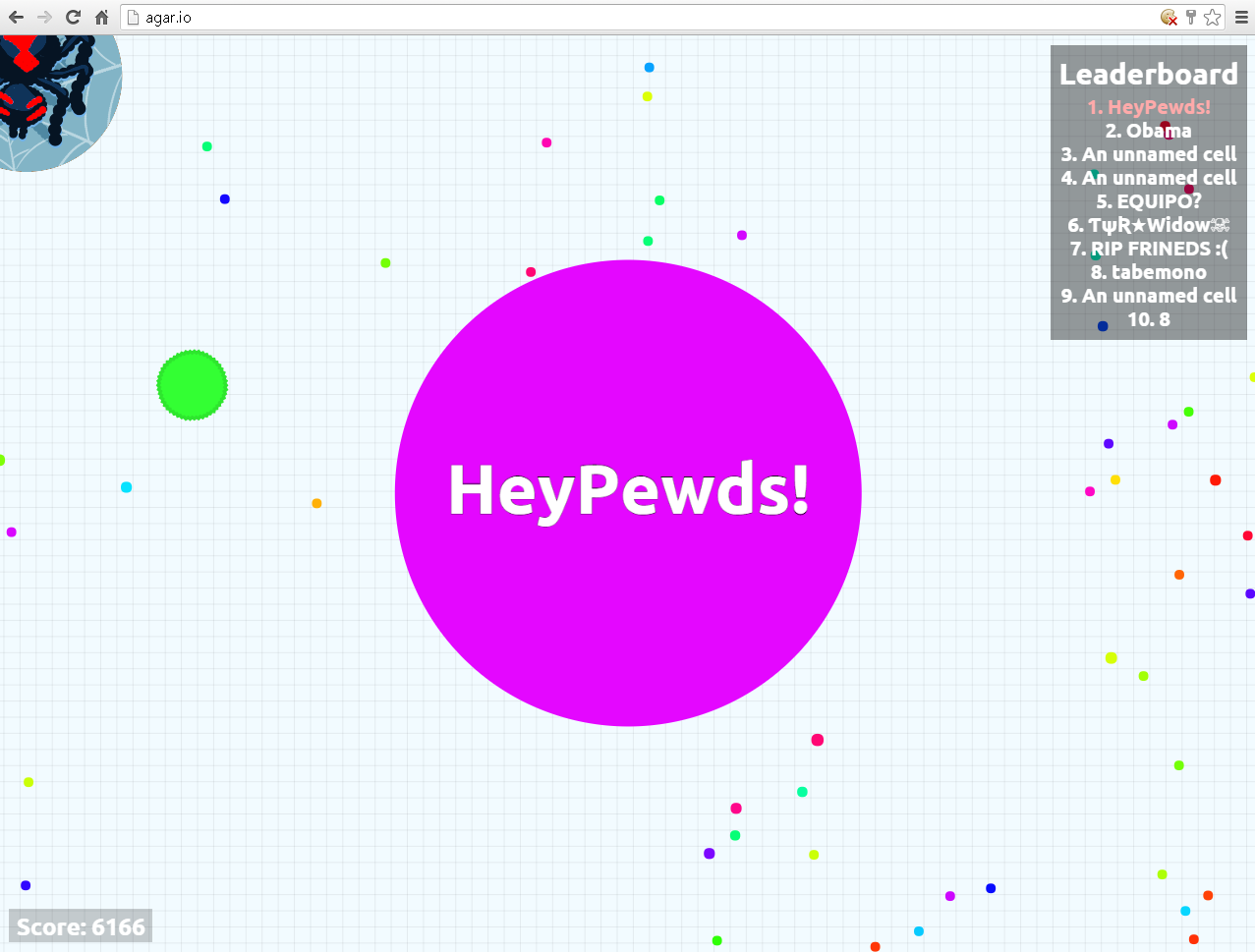The height and width of the screenshot is (952, 1255).
Task: Open the saved password key icon
Action: coord(1190,17)
